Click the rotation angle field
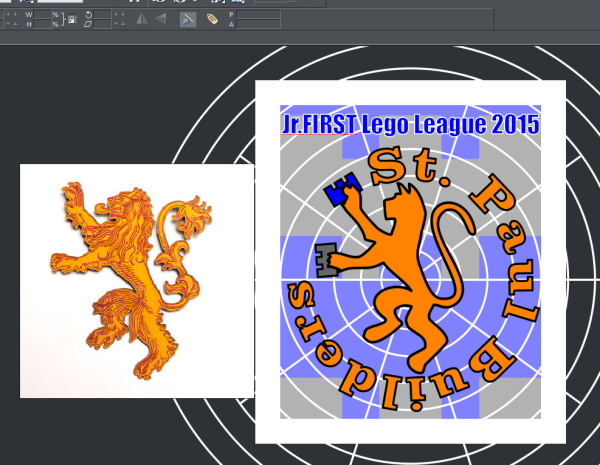Screen dimensions: 600x465 pyautogui.click(x=102, y=15)
